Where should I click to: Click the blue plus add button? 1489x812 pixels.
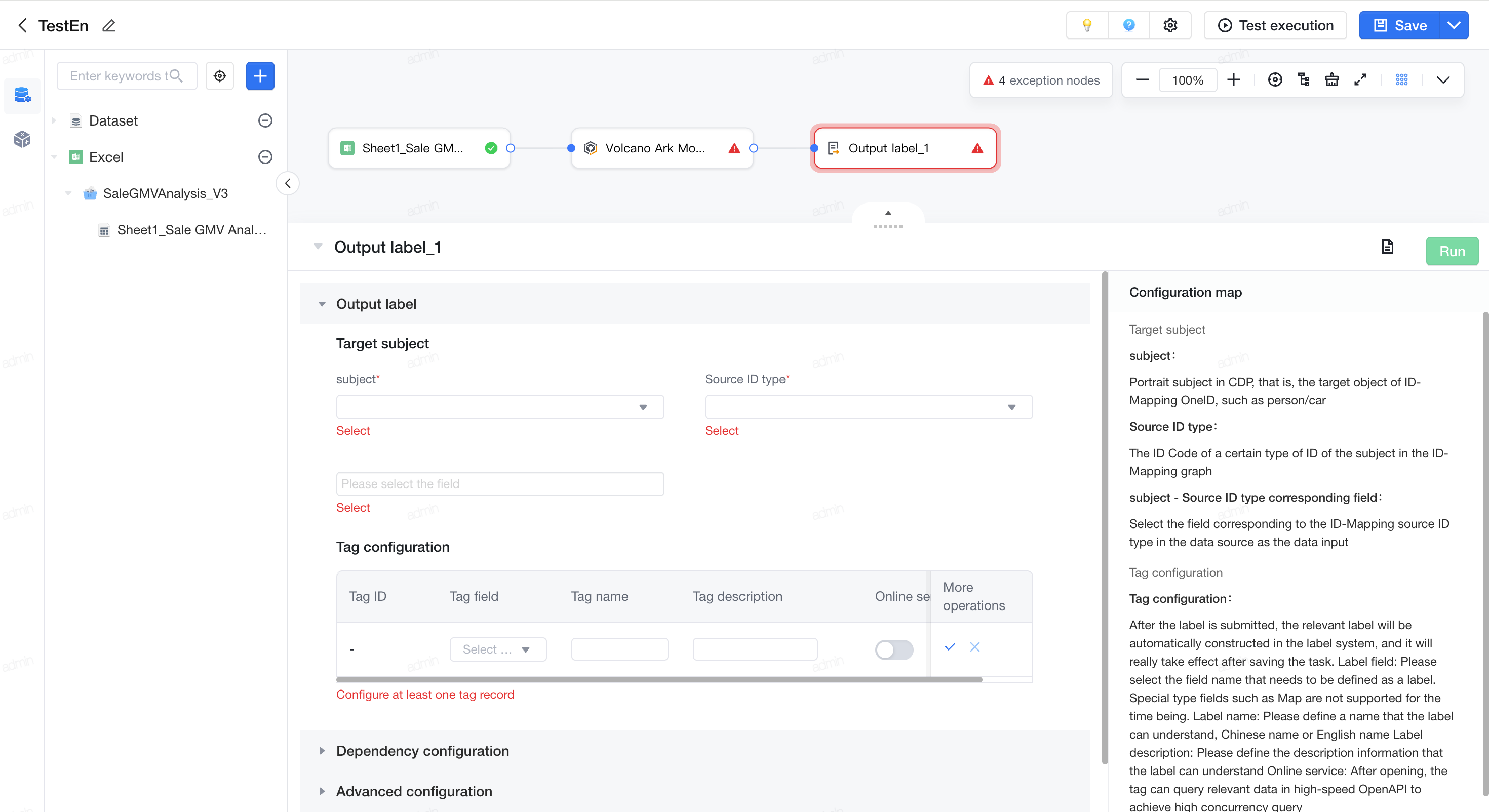(x=260, y=76)
